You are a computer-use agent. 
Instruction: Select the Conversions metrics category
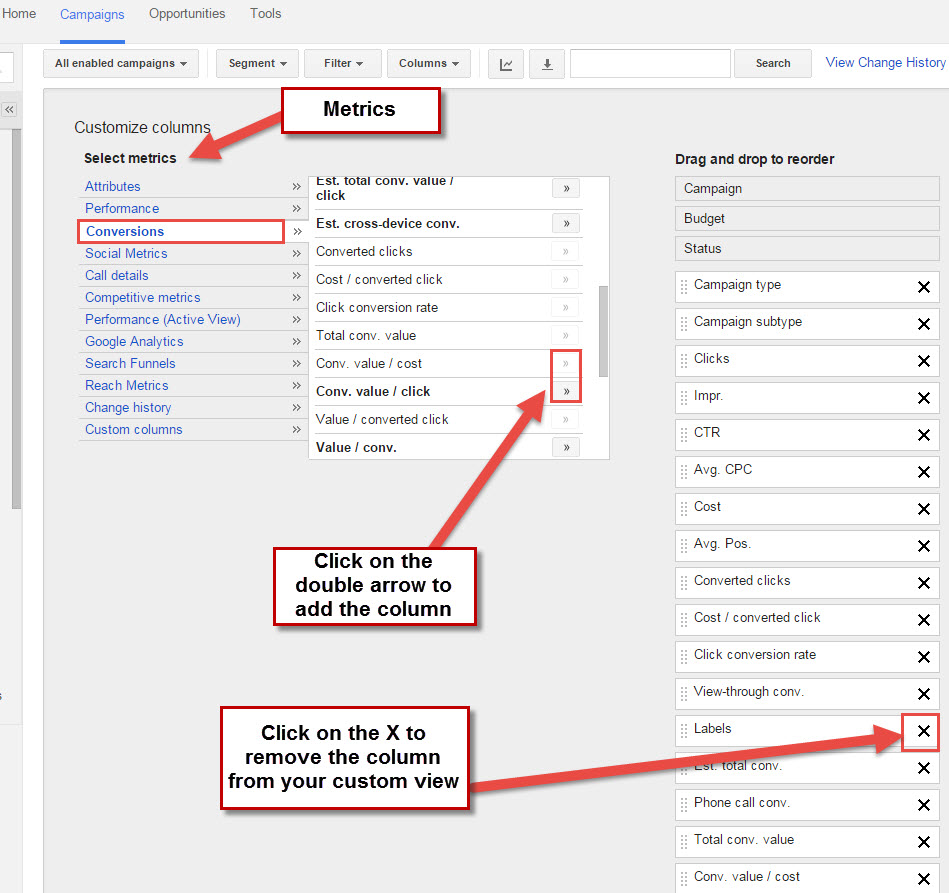point(125,231)
